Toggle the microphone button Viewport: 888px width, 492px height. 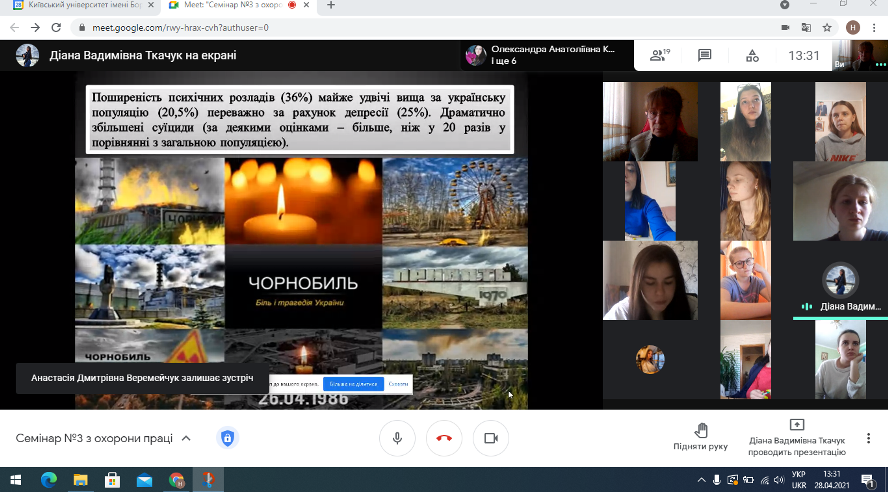(398, 438)
